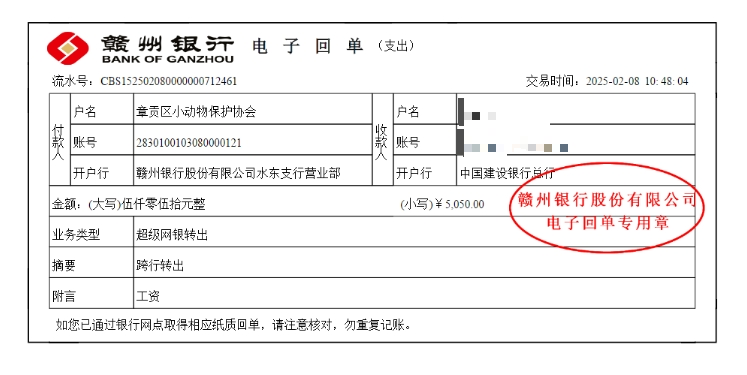Select transaction time 2025-02-08 10:48:04
The image size is (747, 375).
point(637,81)
